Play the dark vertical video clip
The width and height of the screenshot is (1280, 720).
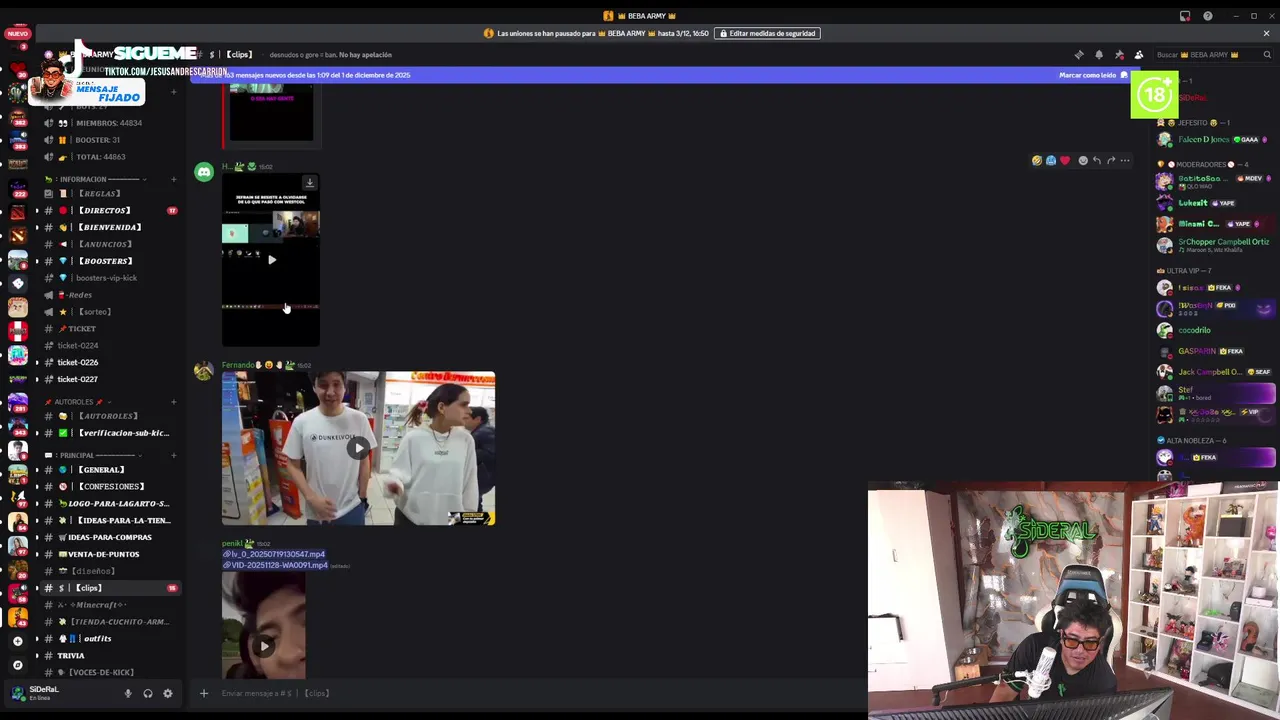tap(271, 260)
